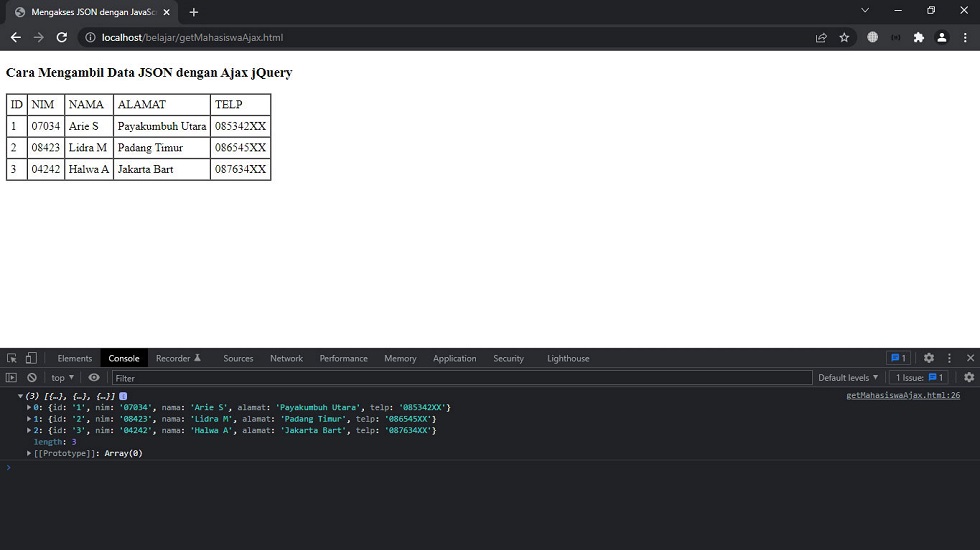980x550 pixels.
Task: Open the Extensions puzzle icon
Action: (x=919, y=38)
